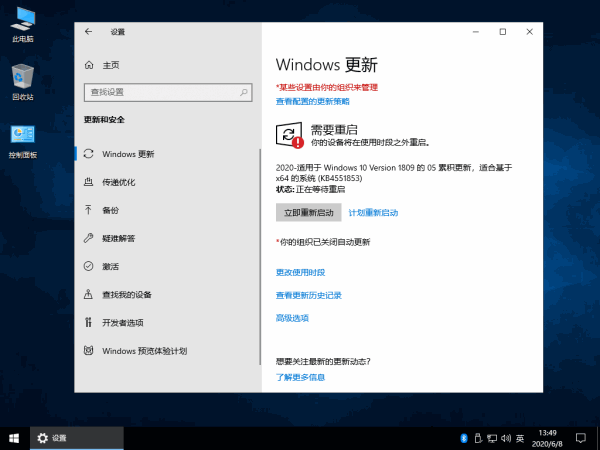Open 此电脑 desktop icon

click(23, 24)
